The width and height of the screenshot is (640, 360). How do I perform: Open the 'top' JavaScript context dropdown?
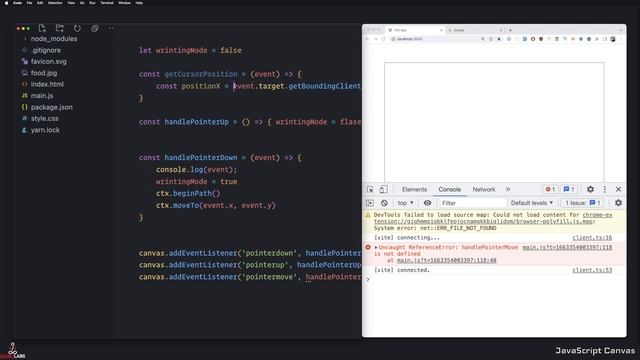pyautogui.click(x=405, y=203)
